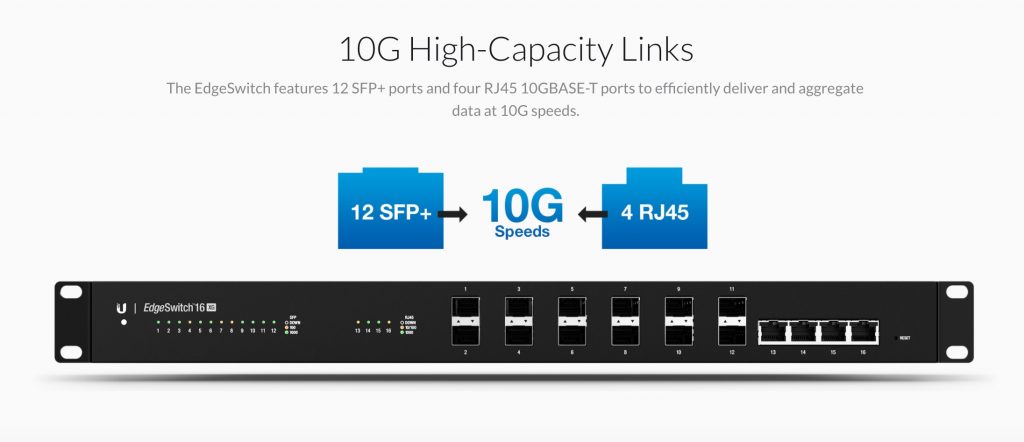Click the LED indicator for port 1
This screenshot has width=1024, height=442.
[158, 322]
